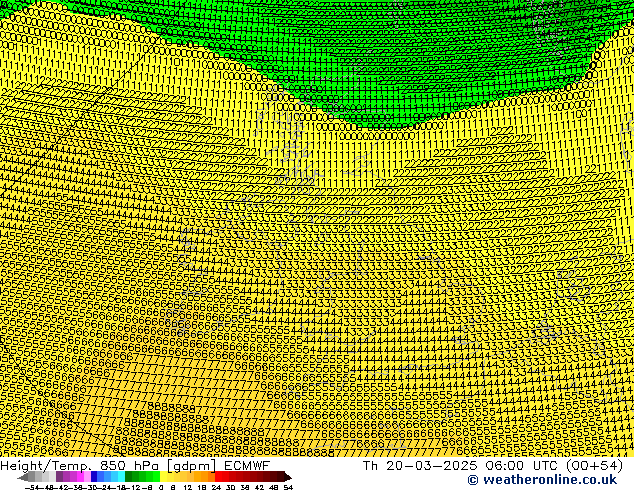Click the dark right arrow end of legend
This screenshot has height=490, width=634.
click(x=287, y=477)
